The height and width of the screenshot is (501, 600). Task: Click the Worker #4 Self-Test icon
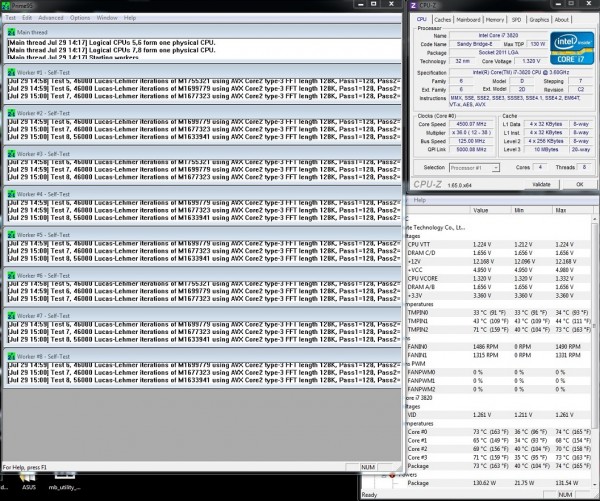click(11, 194)
